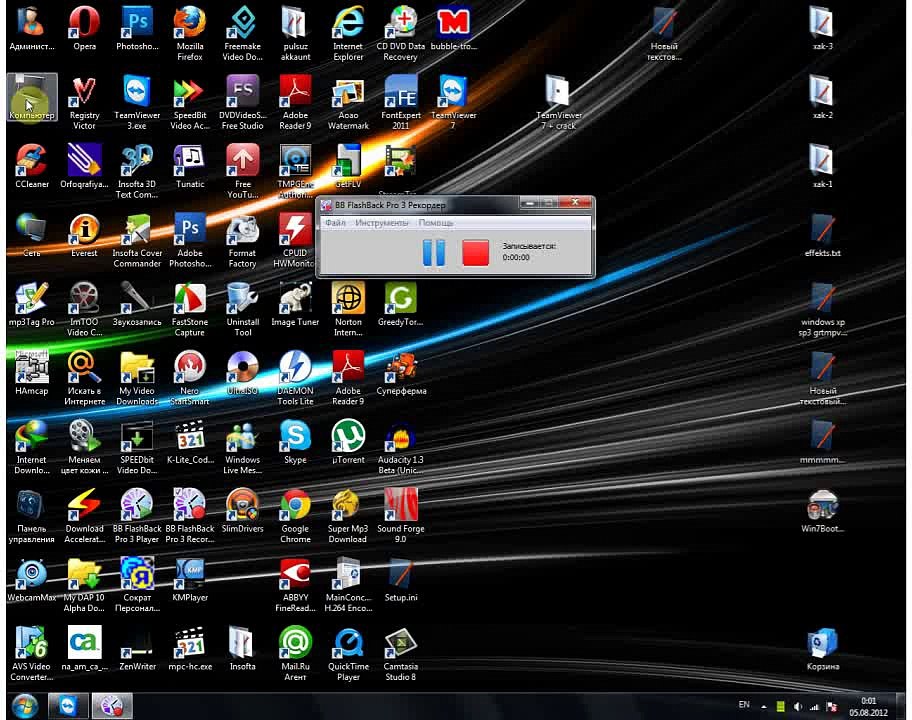Image resolution: width=912 pixels, height=720 pixels.
Task: Select the GreedyTorrent icon
Action: coord(400,304)
